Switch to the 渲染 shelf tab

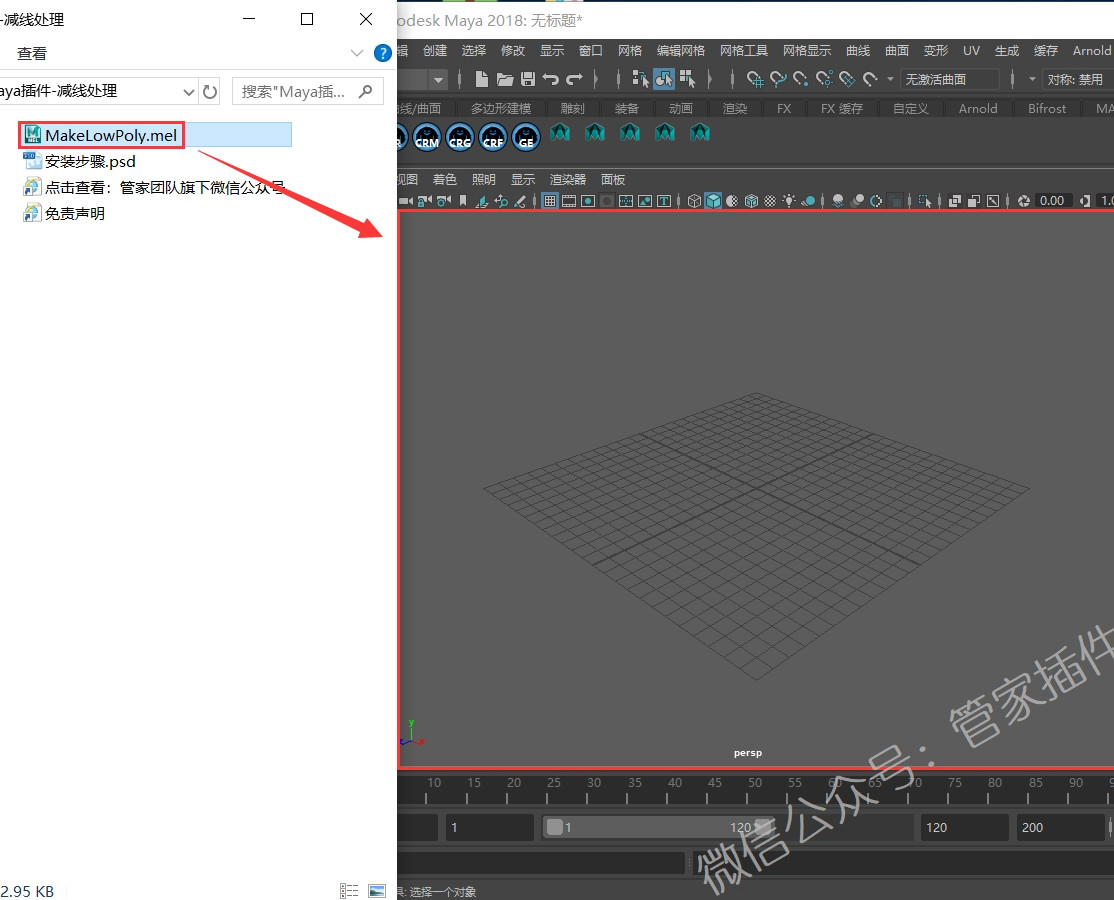coord(735,109)
